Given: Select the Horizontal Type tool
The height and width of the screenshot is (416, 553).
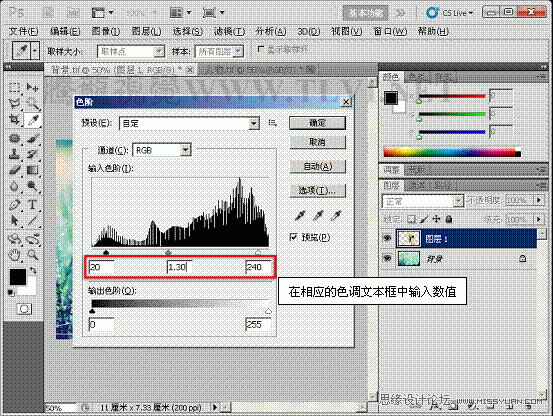Looking at the screenshot, I should [x=32, y=204].
